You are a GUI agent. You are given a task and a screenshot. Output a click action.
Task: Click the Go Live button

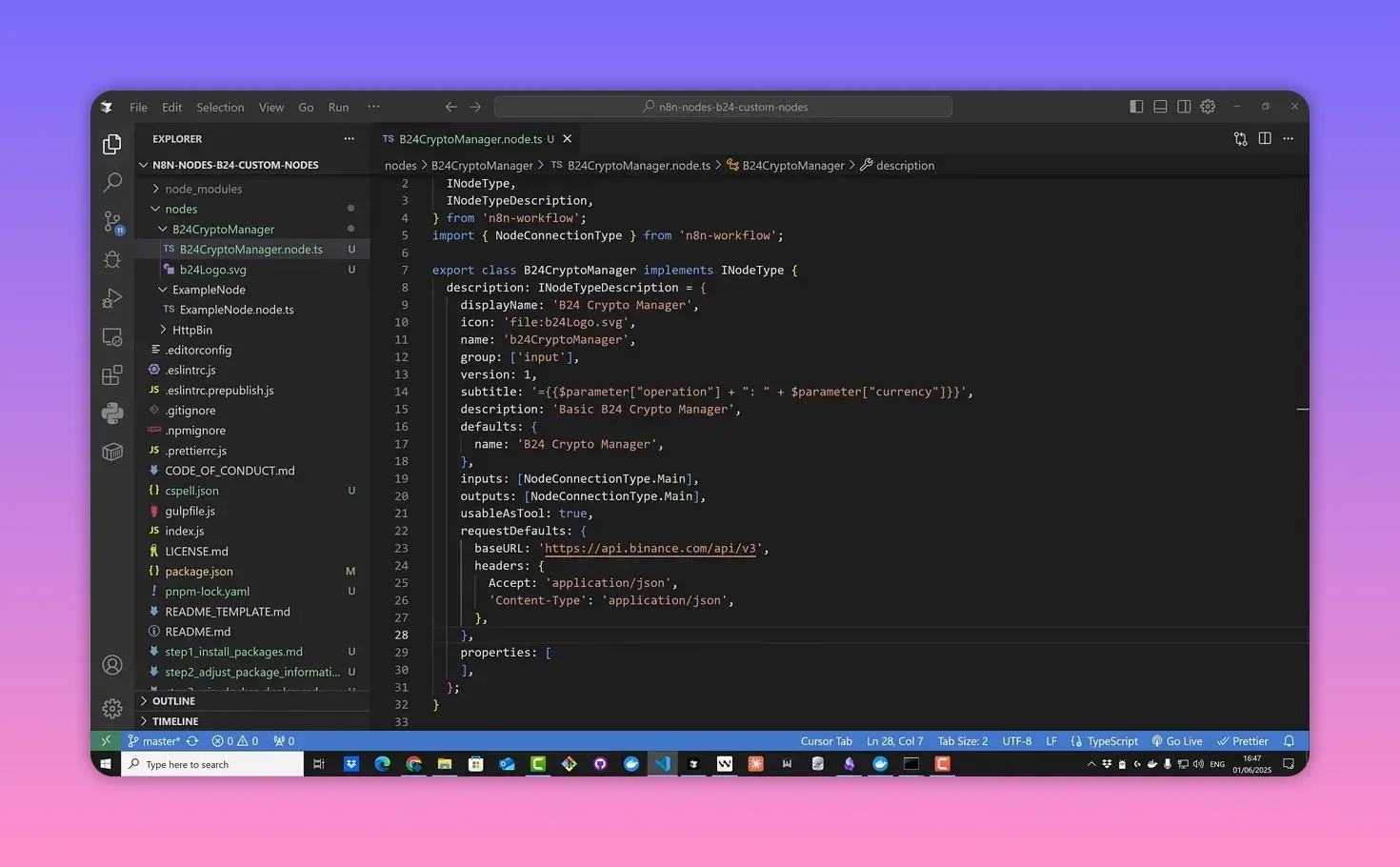tap(1178, 740)
